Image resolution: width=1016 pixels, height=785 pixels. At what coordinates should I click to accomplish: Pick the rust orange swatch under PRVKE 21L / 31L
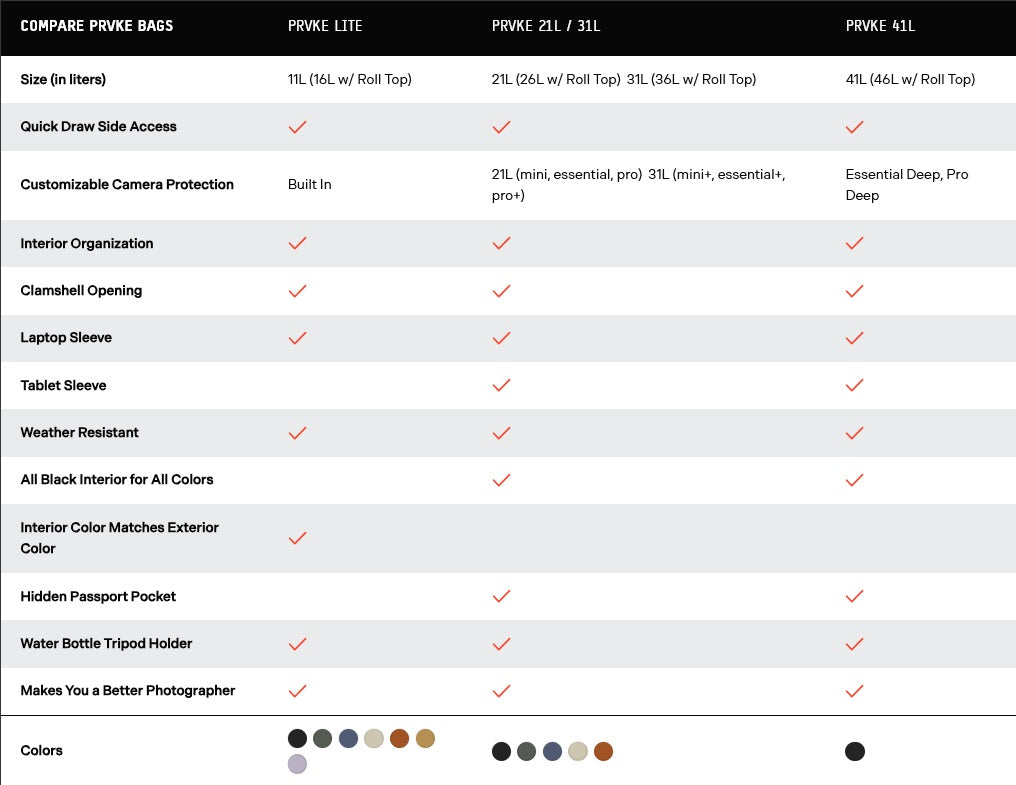603,751
